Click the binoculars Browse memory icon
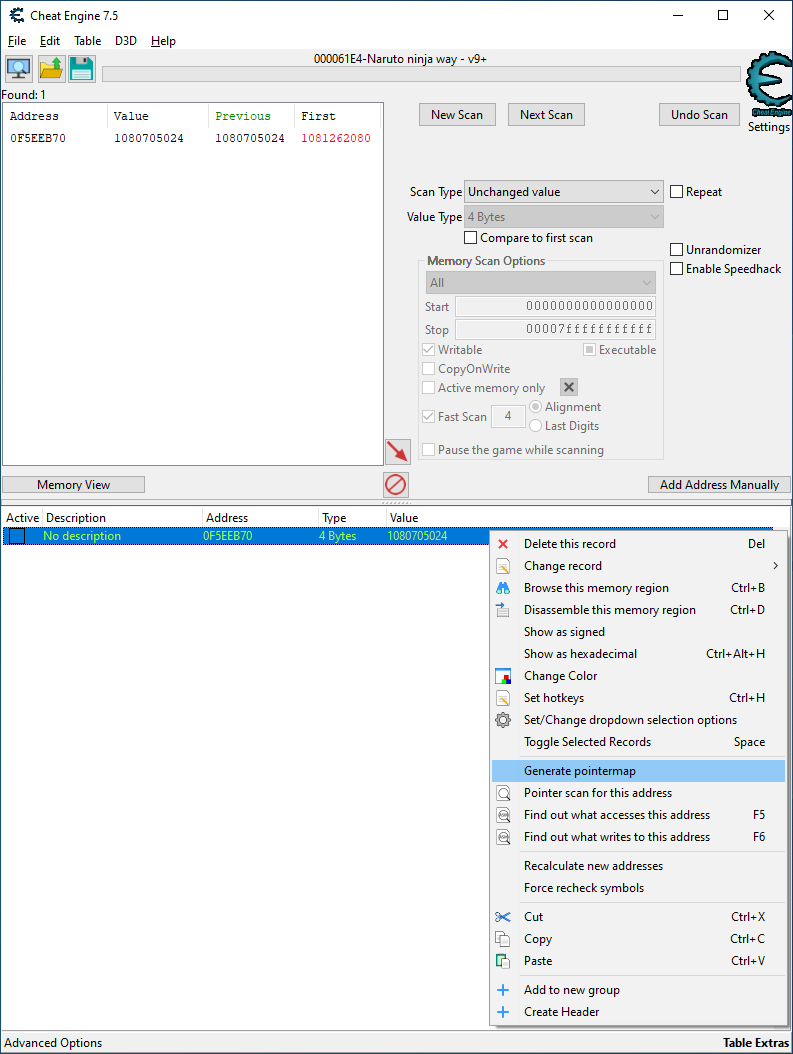 503,588
